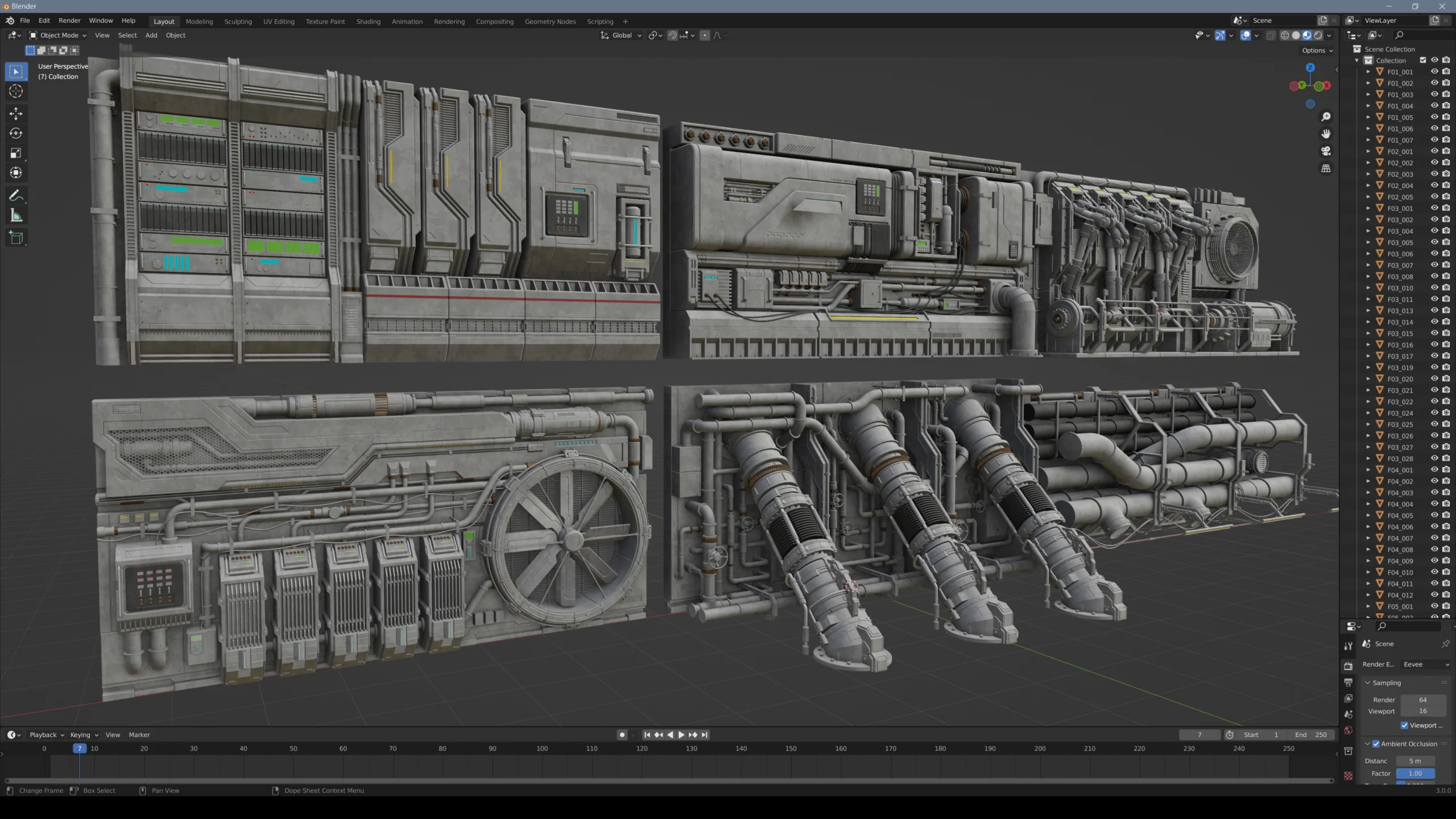Switch to the Geometry Nodes workspace tab
This screenshot has width=1456, height=819.
click(x=550, y=22)
